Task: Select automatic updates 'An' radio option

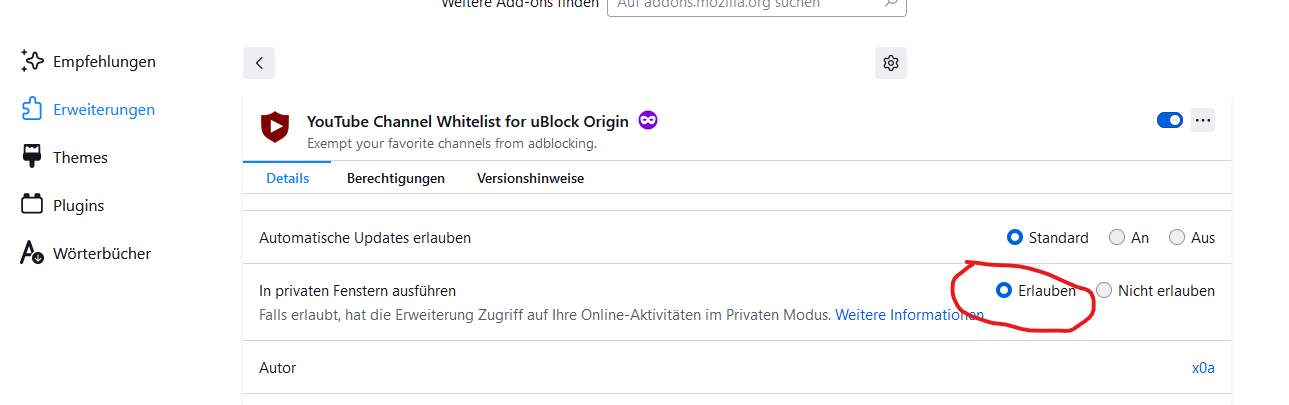Action: tap(1117, 238)
